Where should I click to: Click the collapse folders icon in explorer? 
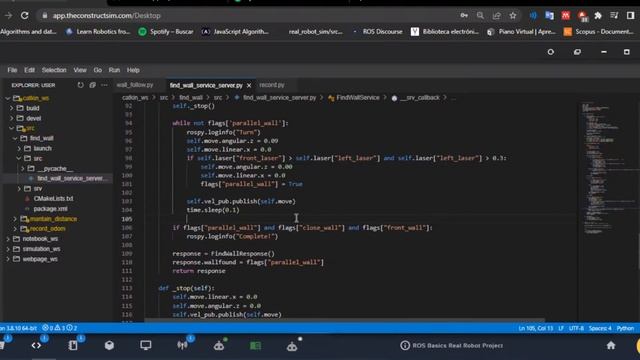pos(93,85)
